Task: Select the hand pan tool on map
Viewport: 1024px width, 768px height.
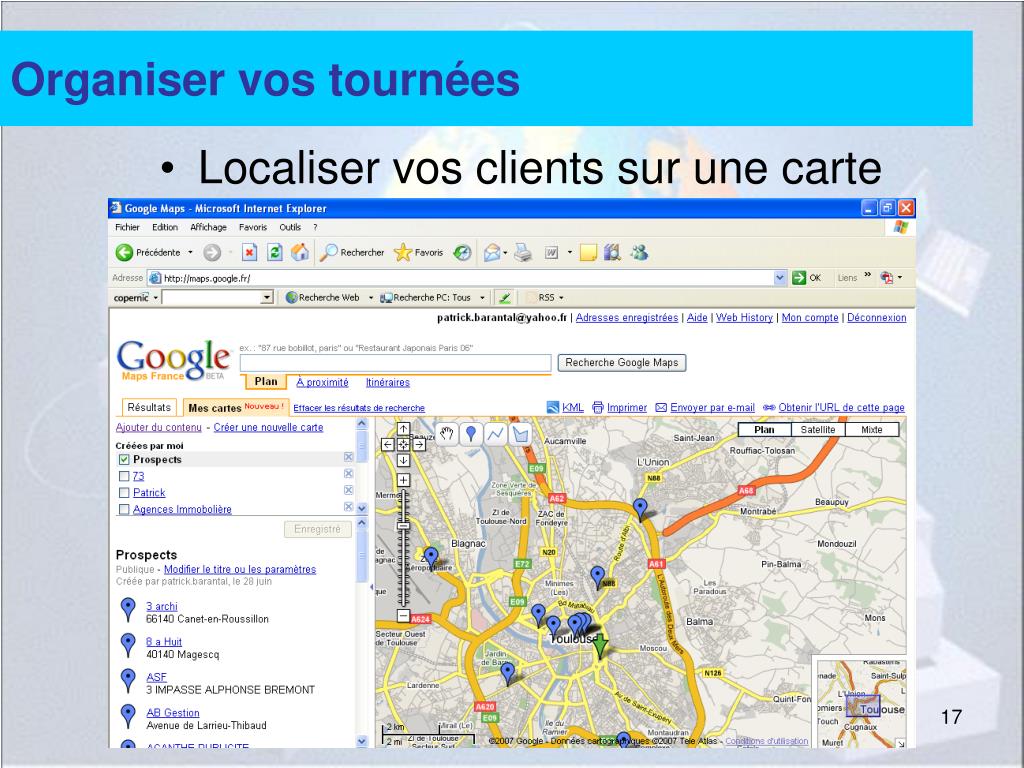Action: 447,434
